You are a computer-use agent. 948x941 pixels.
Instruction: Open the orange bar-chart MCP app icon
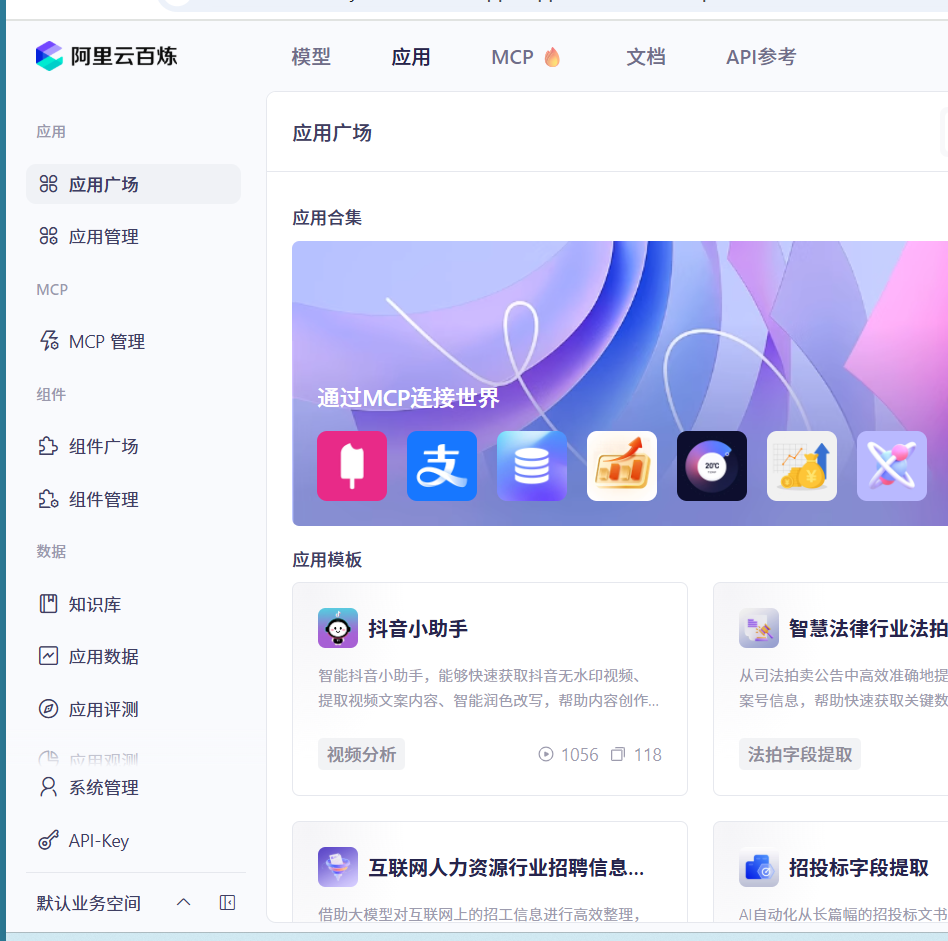pos(622,466)
